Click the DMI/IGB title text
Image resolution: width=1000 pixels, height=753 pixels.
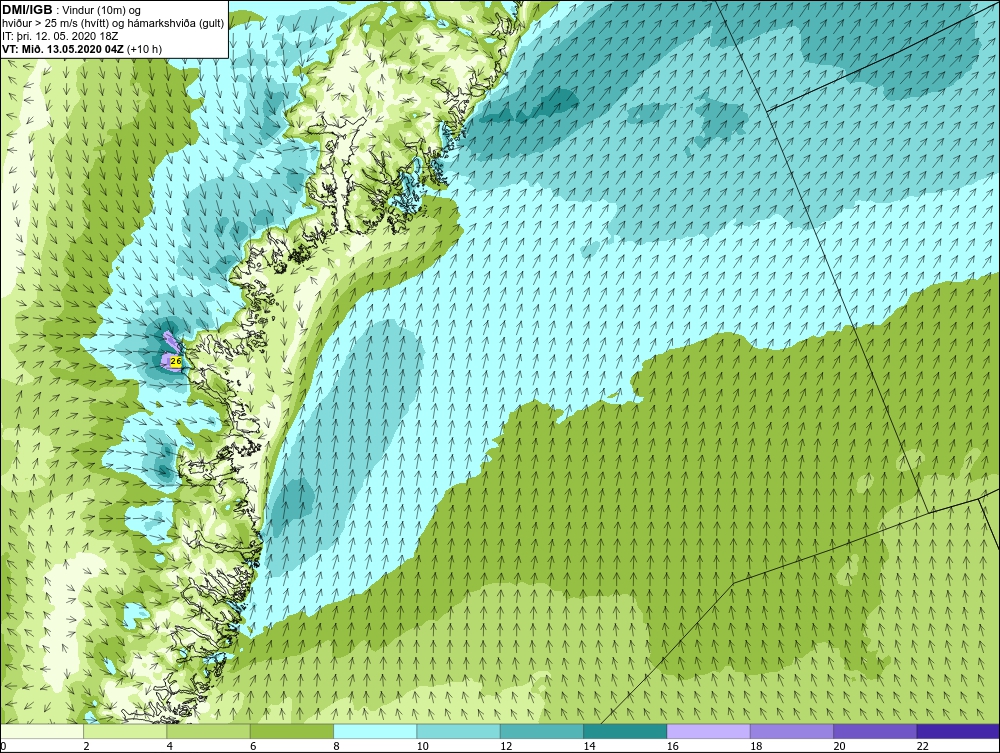click(27, 10)
